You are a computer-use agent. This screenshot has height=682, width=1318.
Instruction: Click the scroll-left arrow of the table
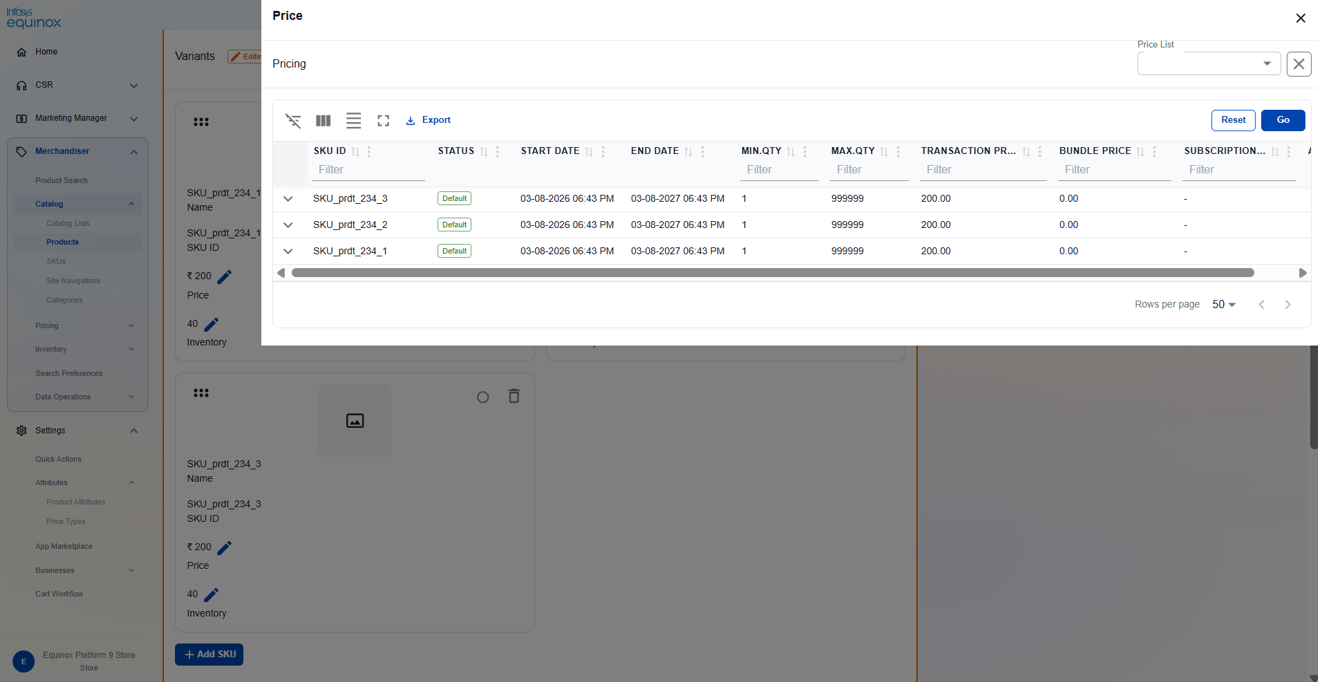pyautogui.click(x=281, y=273)
